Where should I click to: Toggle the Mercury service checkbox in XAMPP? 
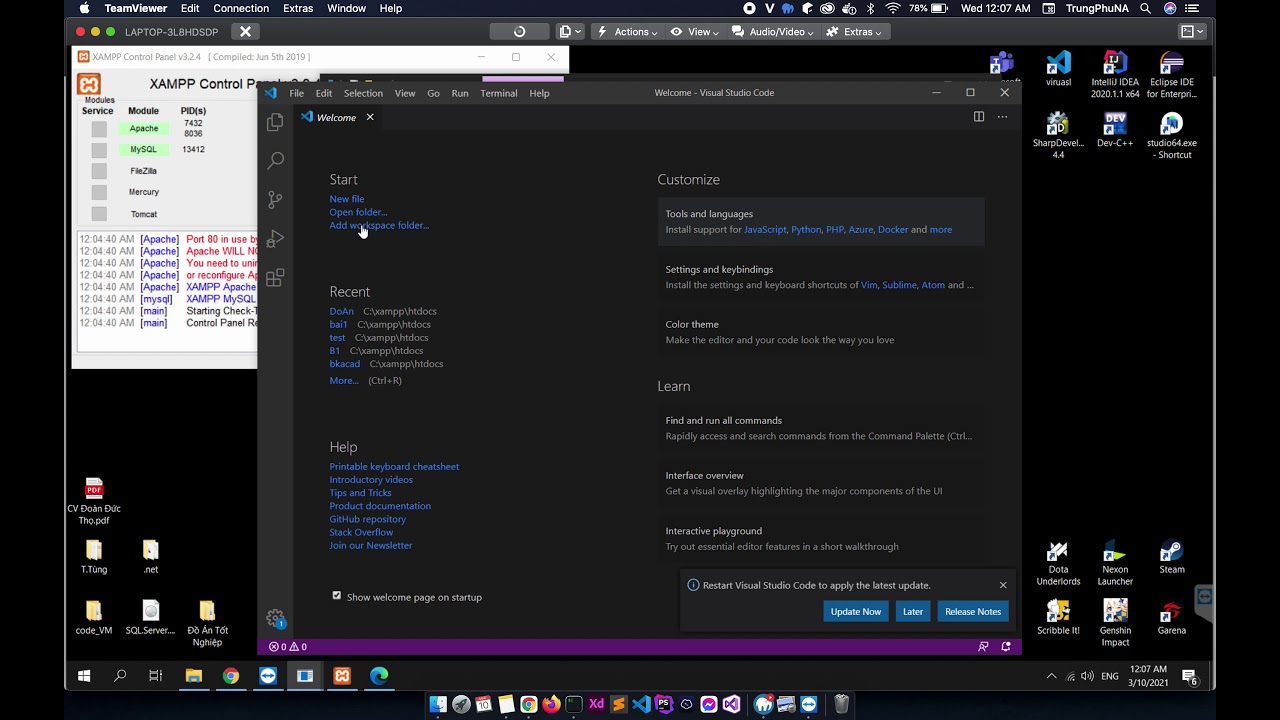(99, 192)
